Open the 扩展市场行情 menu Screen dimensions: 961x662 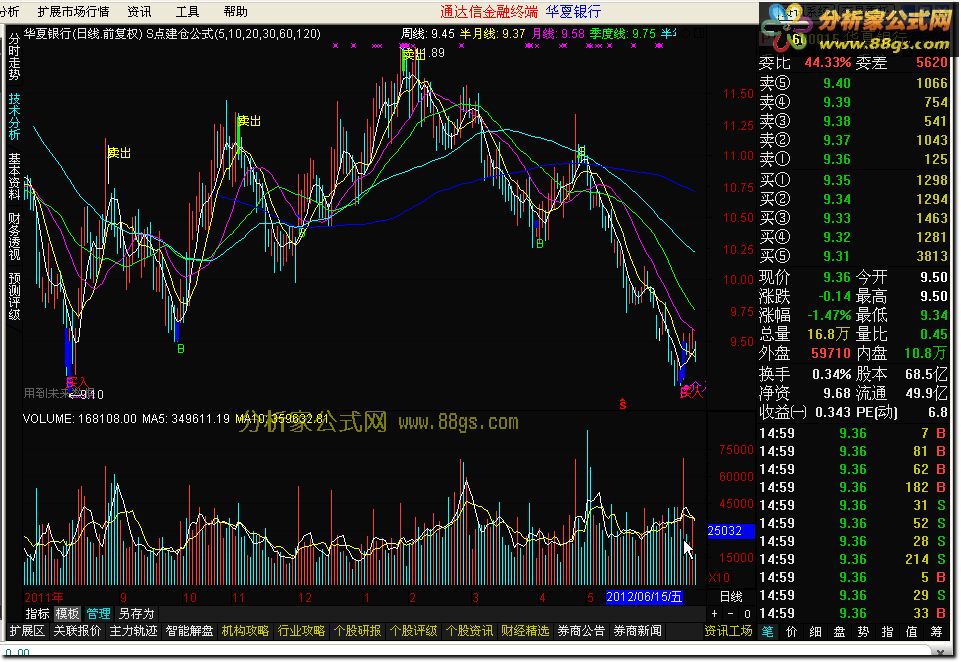pos(73,12)
